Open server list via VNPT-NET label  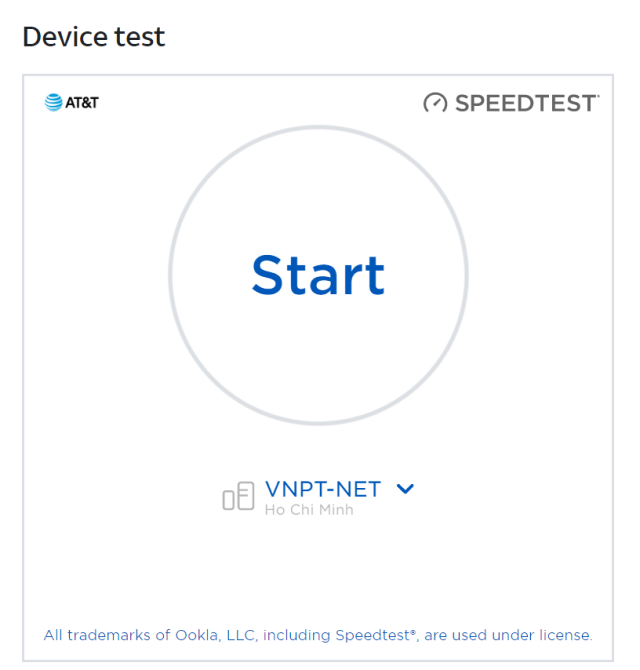click(323, 489)
